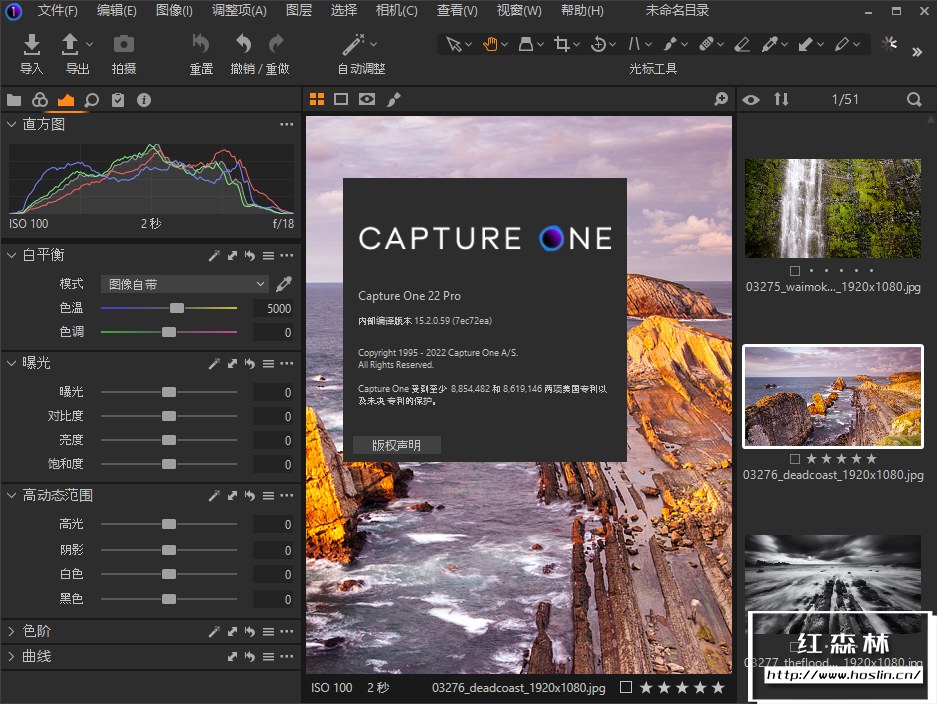Click the Import (导入) icon
The image size is (937, 704).
32,44
